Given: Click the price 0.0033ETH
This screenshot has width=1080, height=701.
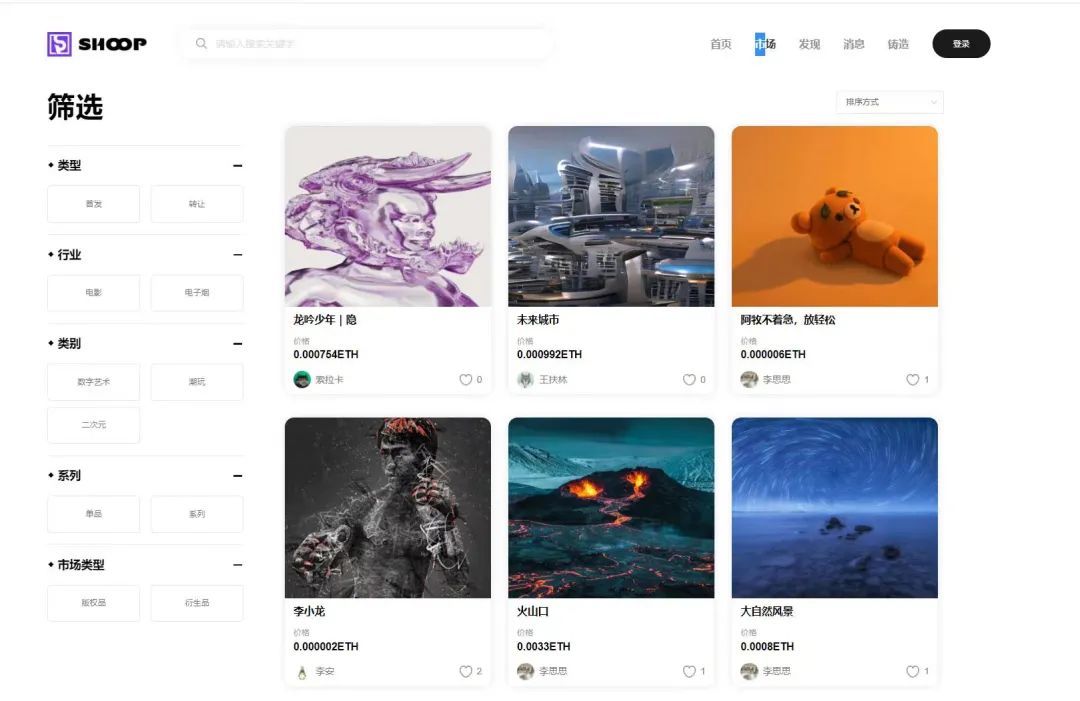Looking at the screenshot, I should (543, 647).
